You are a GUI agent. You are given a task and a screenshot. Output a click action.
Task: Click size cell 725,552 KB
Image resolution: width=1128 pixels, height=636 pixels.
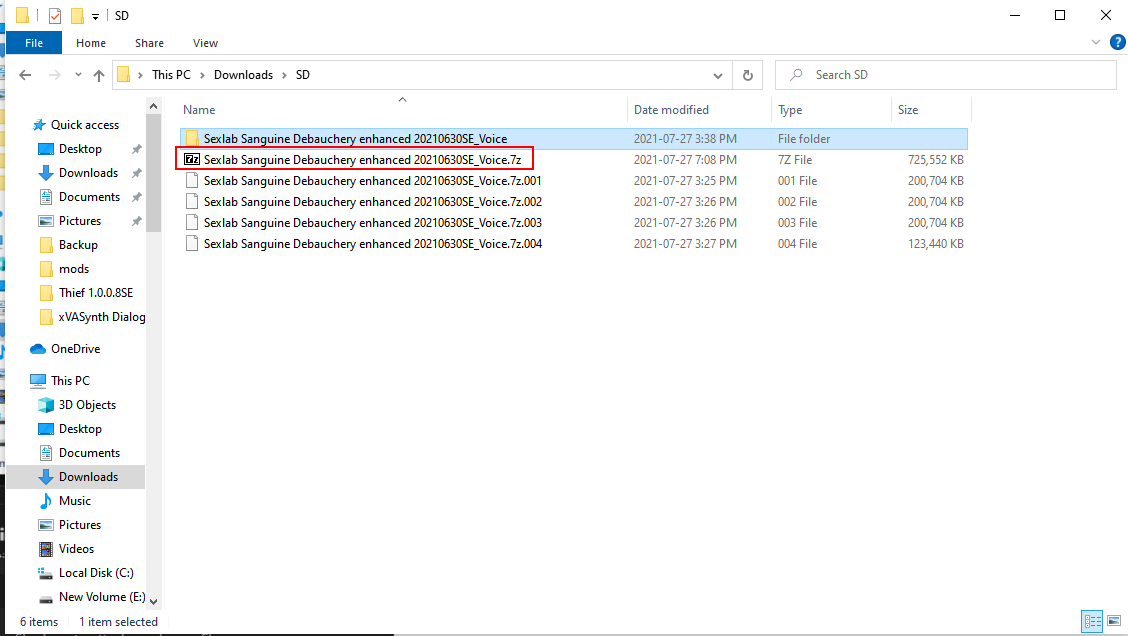pos(935,160)
